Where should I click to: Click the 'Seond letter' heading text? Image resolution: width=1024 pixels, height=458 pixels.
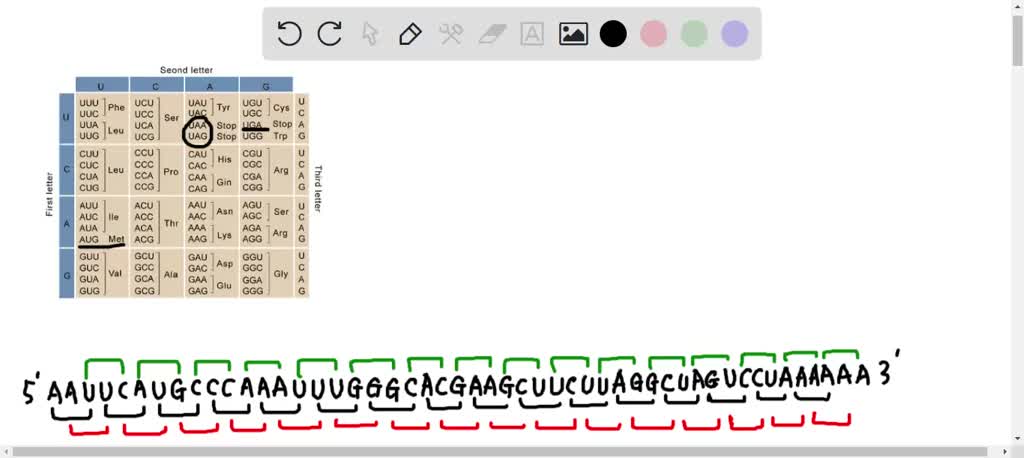[186, 70]
